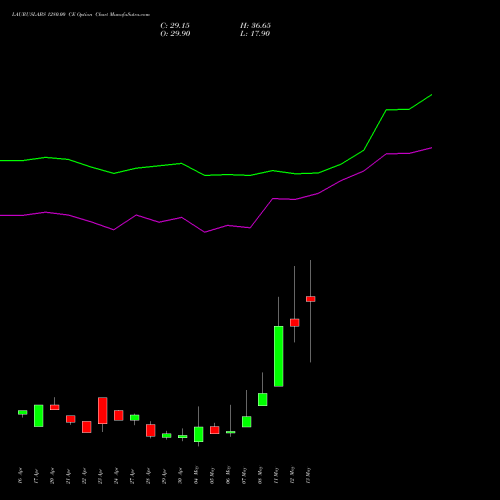Click the small green candlestick for 16 Apr
The height and width of the screenshot is (500, 500).
click(x=23, y=412)
